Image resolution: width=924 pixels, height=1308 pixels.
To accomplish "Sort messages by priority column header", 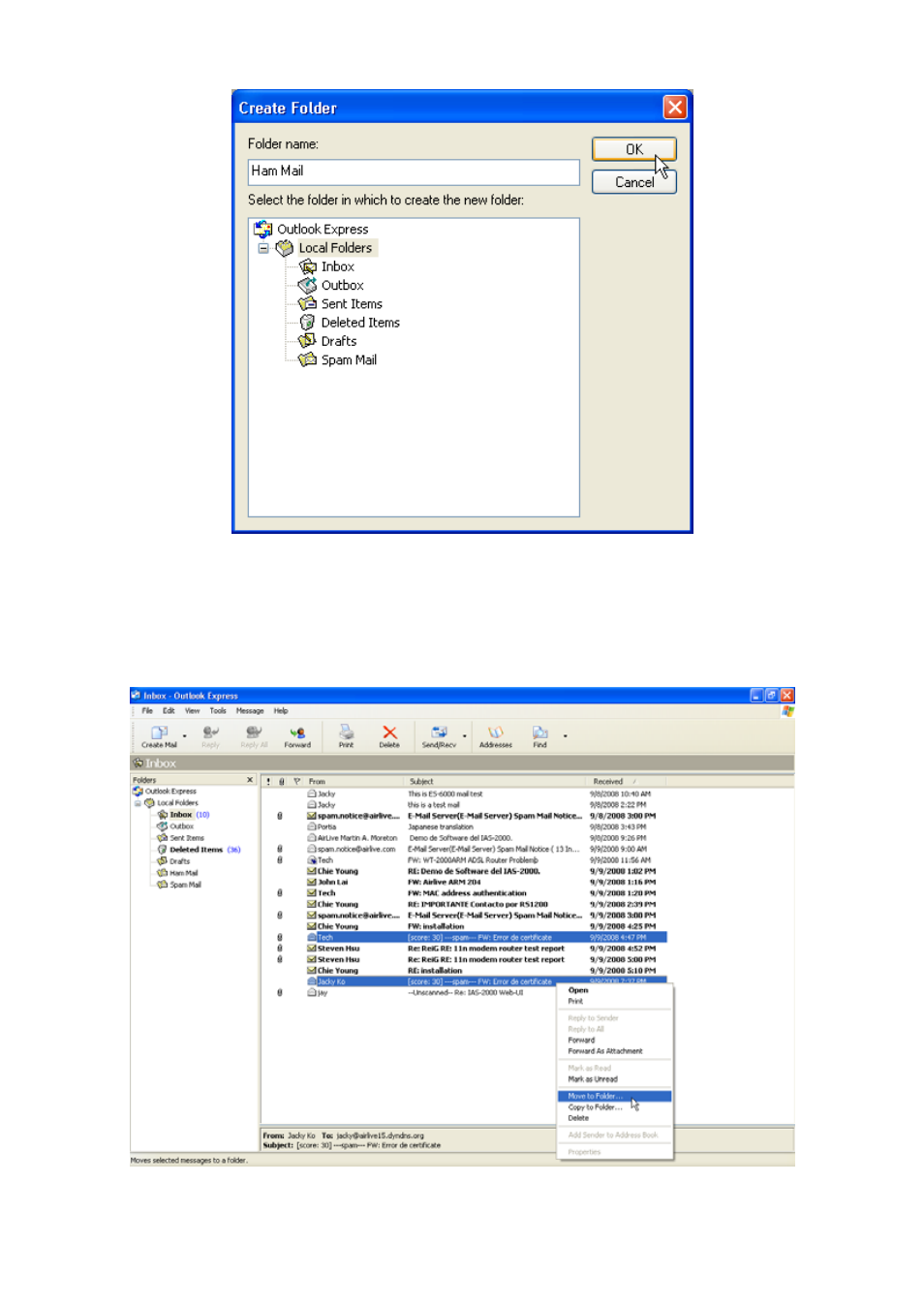I will 268,781.
